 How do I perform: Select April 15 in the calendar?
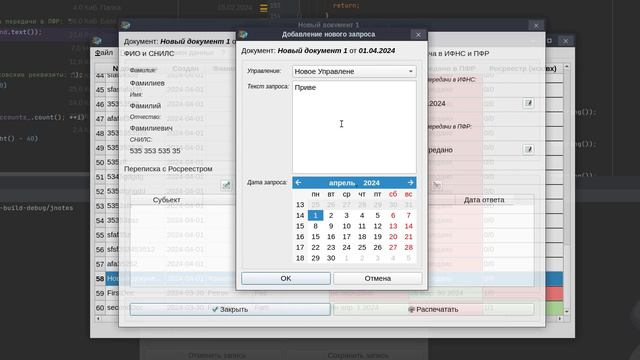[316, 237]
